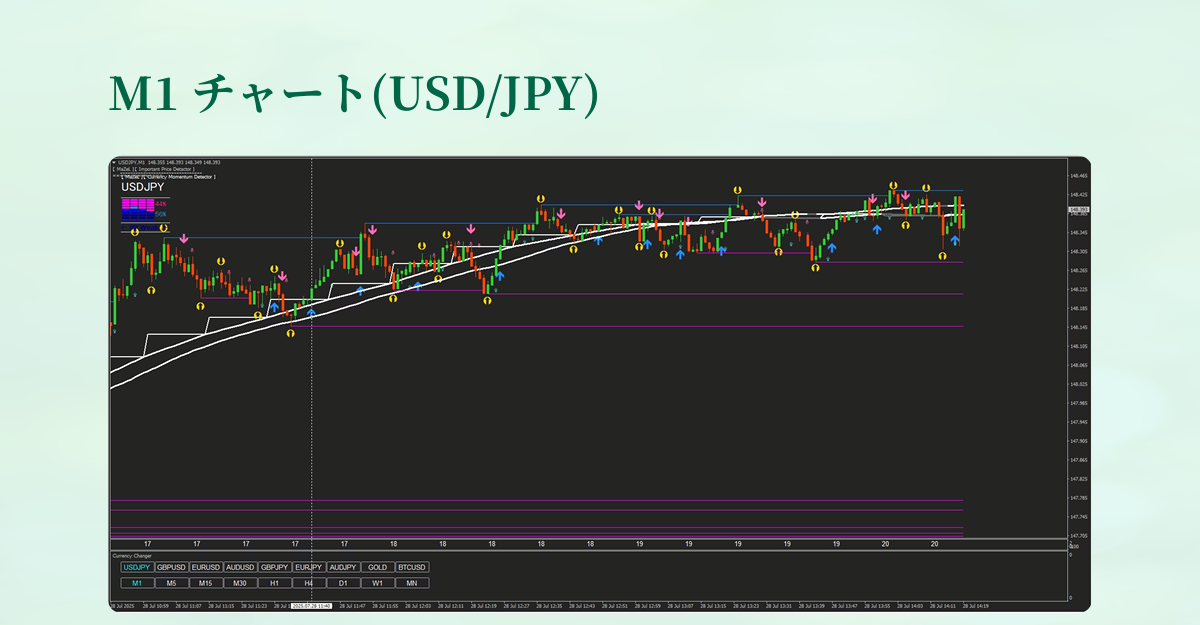Click the 148.145 price axis label
The height and width of the screenshot is (625, 1200).
click(x=1078, y=328)
